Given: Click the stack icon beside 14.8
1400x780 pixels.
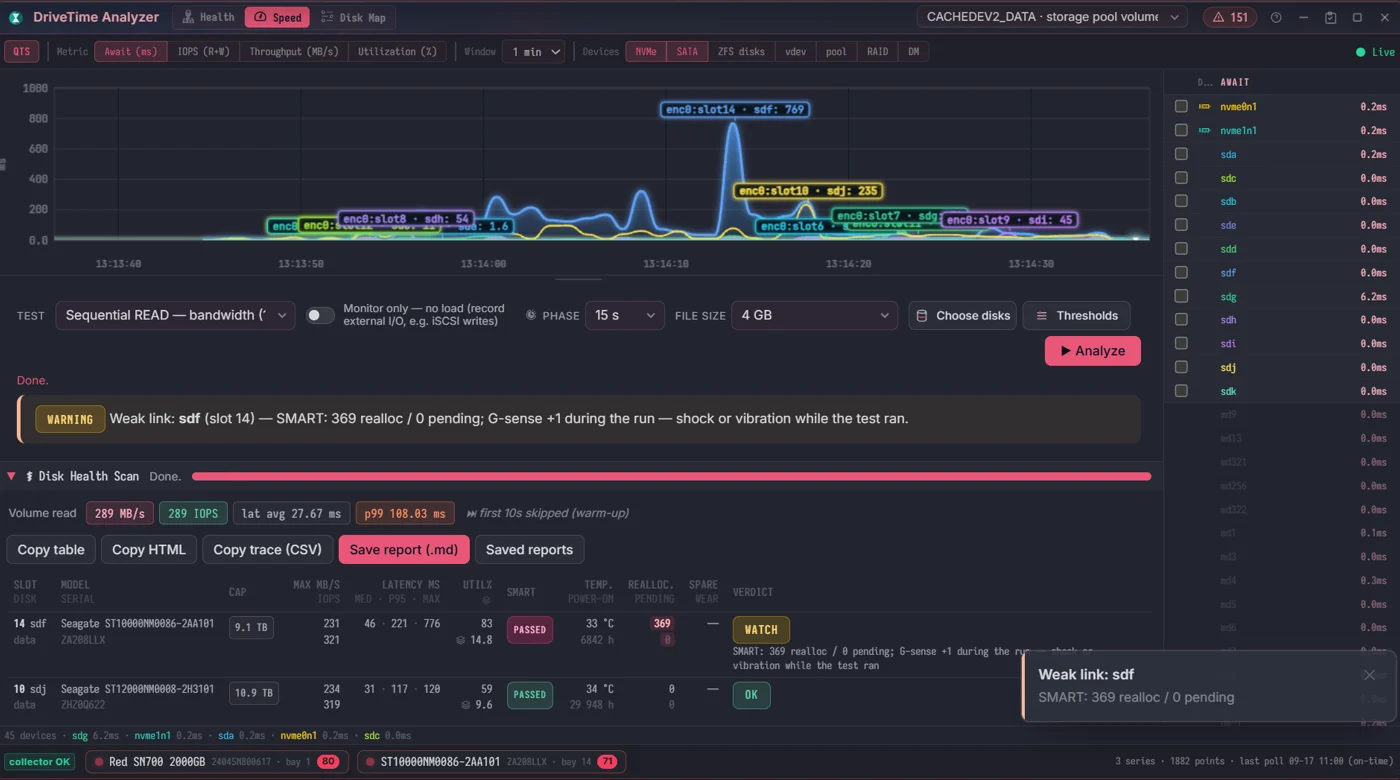Looking at the screenshot, I should [460, 640].
